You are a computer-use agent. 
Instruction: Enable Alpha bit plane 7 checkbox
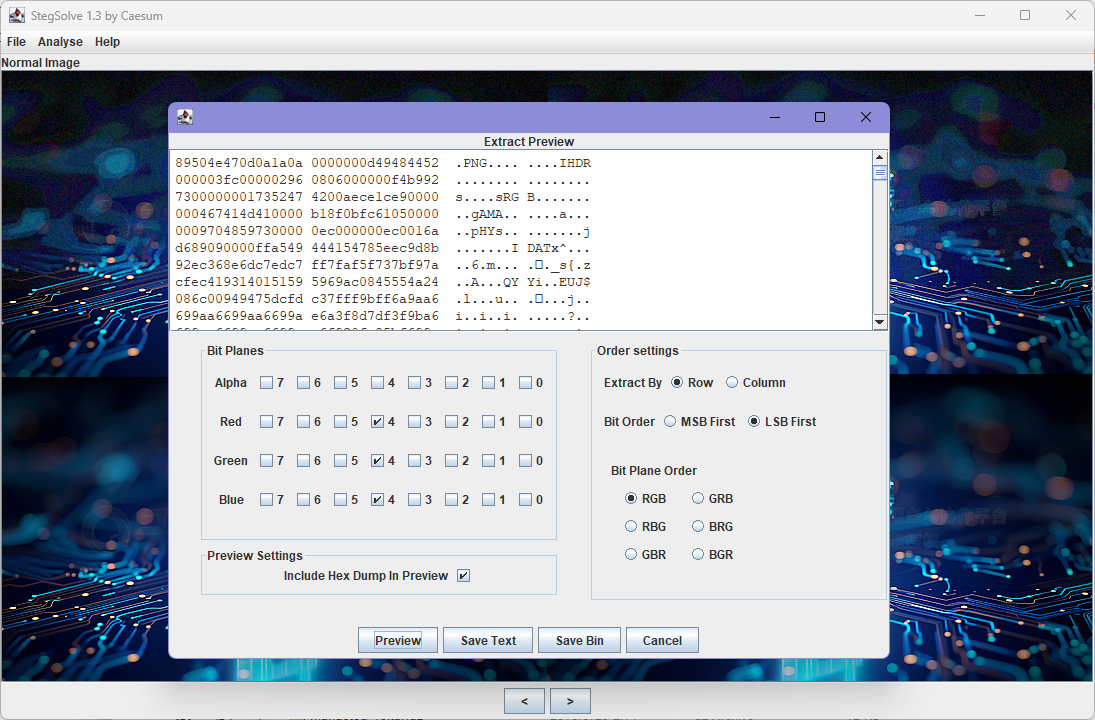[266, 383]
